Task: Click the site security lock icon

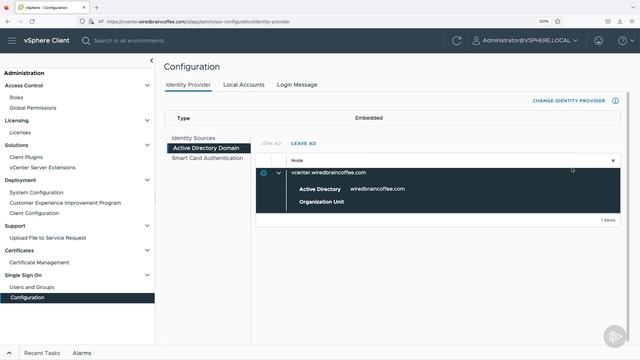Action: (91, 21)
